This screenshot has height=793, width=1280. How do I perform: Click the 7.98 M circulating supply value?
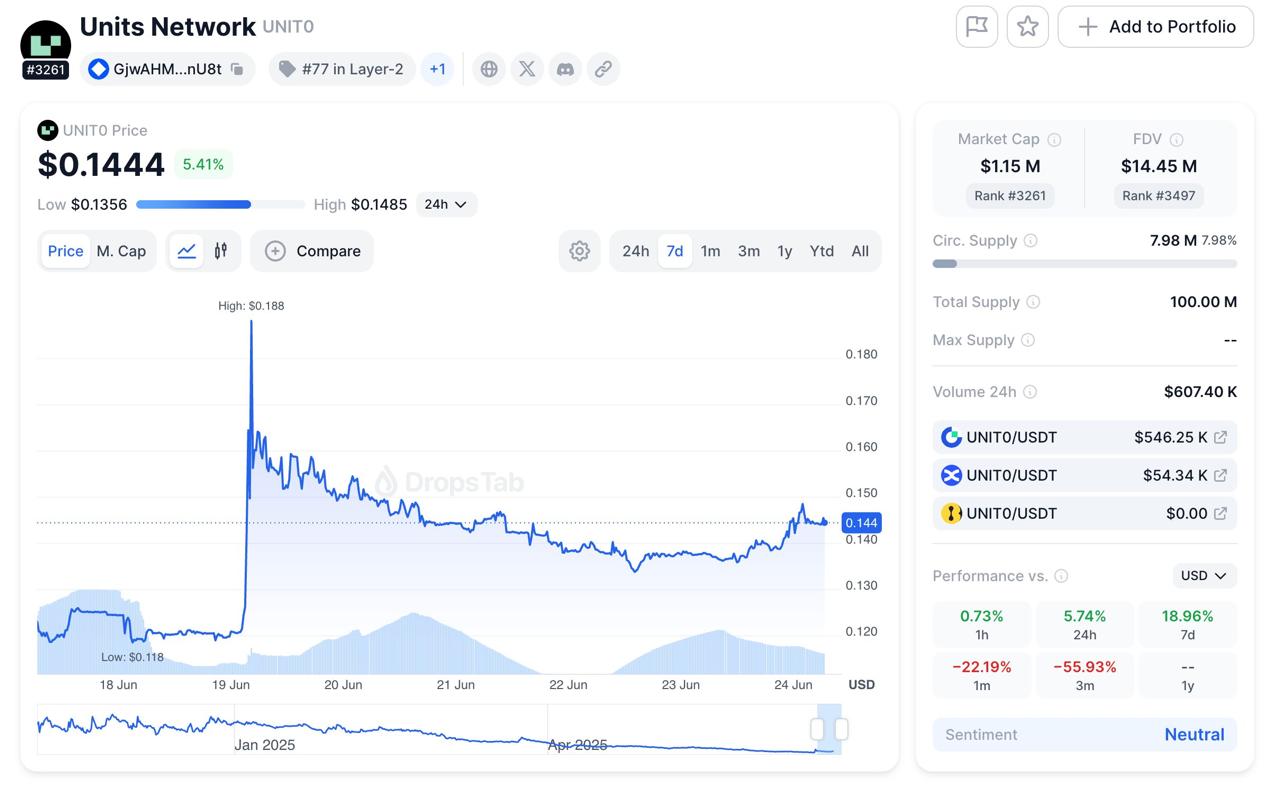(x=1173, y=241)
